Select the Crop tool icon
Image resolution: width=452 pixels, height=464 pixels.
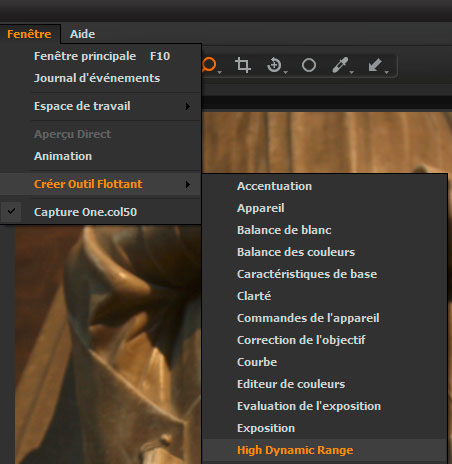point(243,65)
